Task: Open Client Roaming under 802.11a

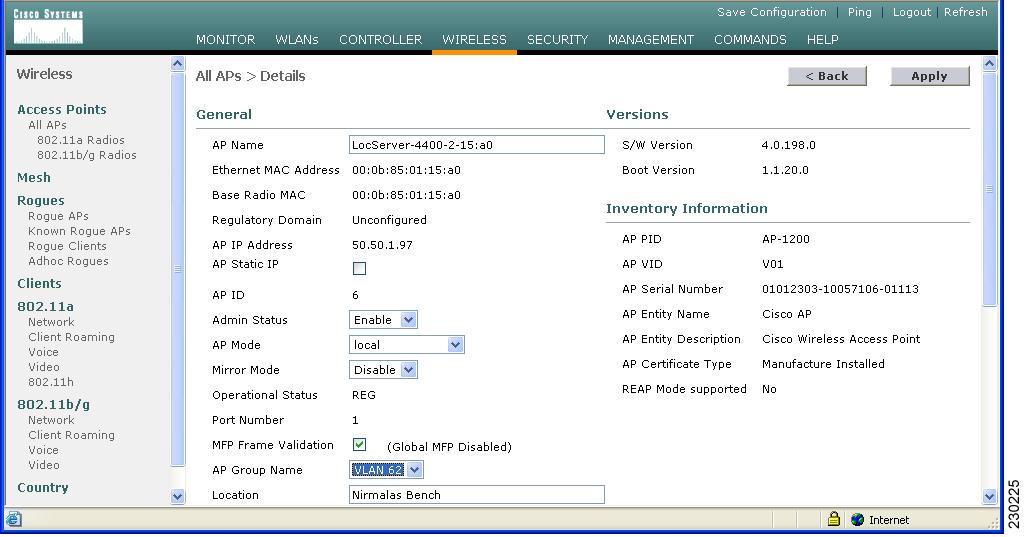Action: 71,337
